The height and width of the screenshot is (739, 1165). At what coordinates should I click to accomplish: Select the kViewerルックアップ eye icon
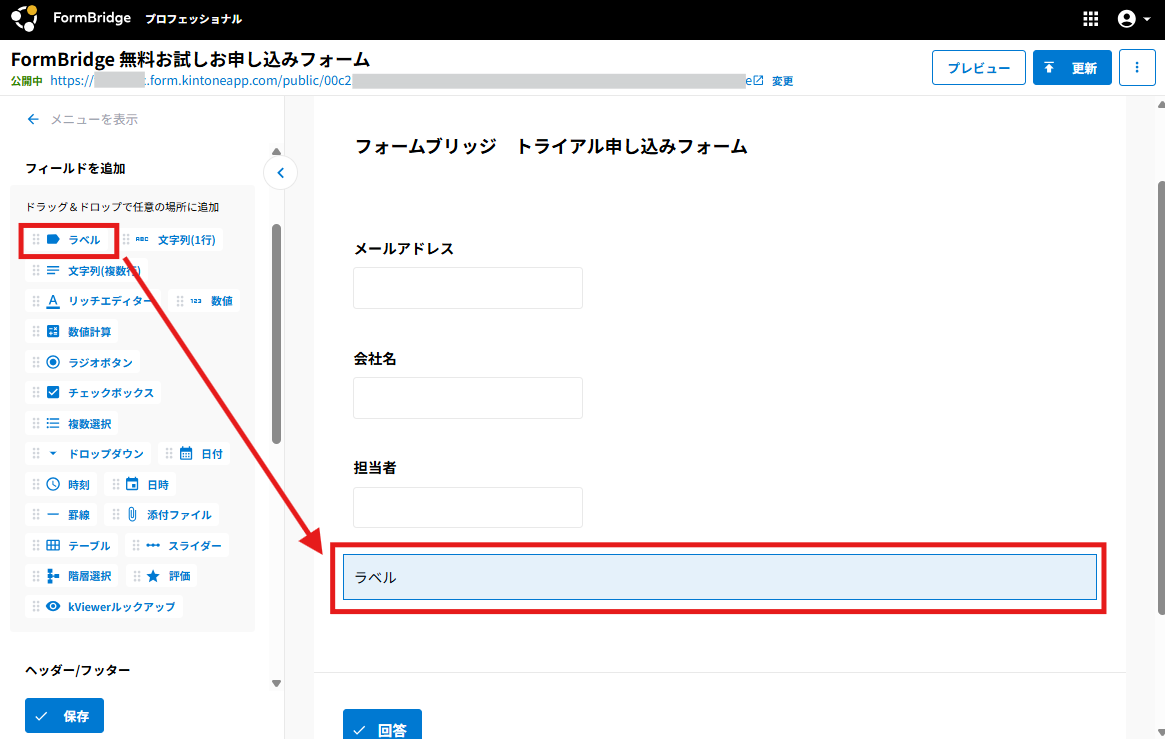pyautogui.click(x=53, y=606)
